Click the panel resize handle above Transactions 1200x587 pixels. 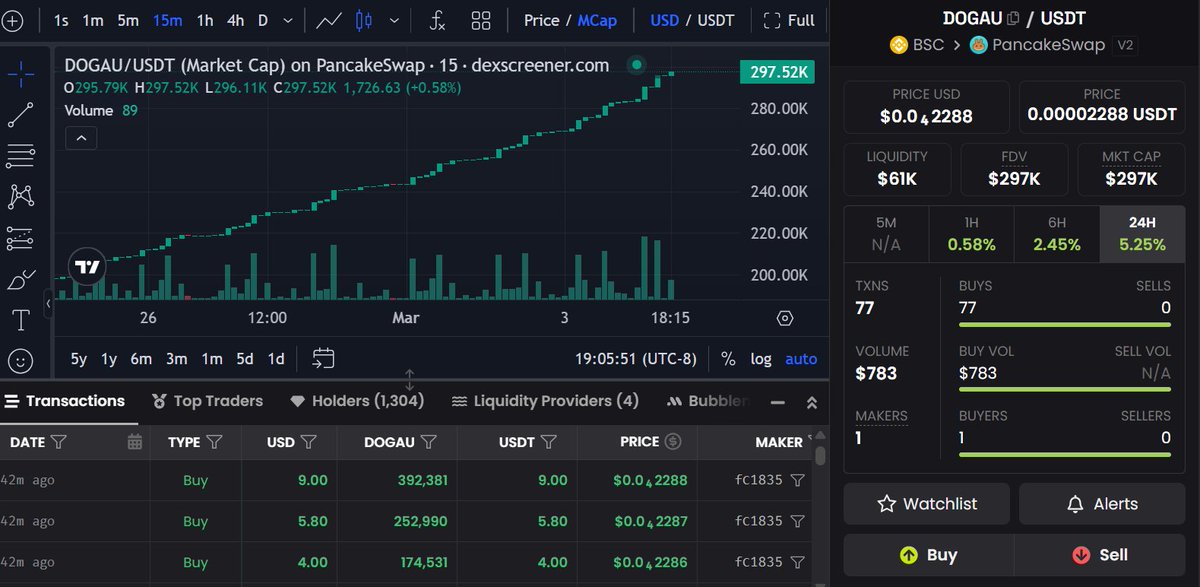(410, 380)
